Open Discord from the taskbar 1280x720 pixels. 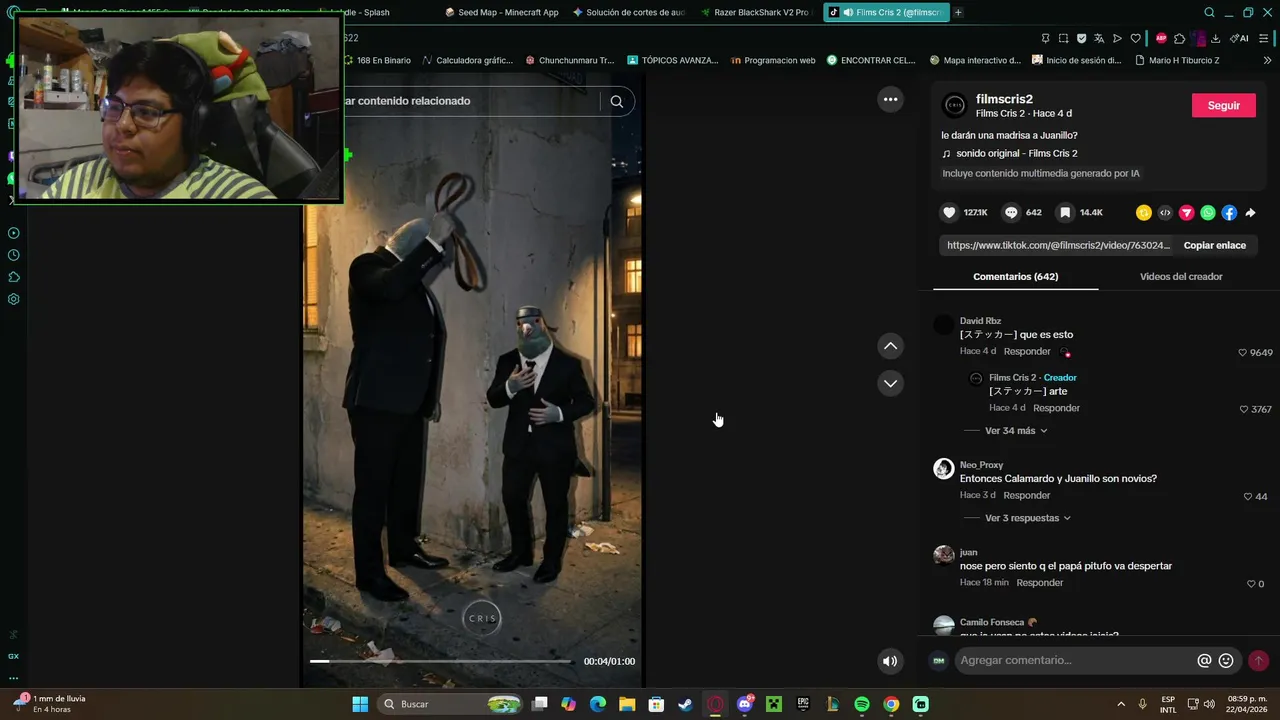(x=744, y=704)
